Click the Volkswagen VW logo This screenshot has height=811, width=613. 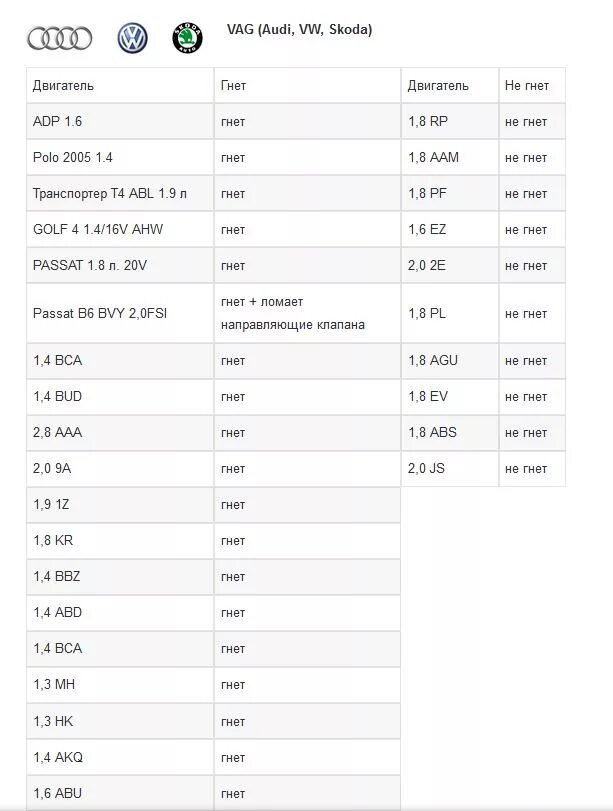pyautogui.click(x=132, y=38)
